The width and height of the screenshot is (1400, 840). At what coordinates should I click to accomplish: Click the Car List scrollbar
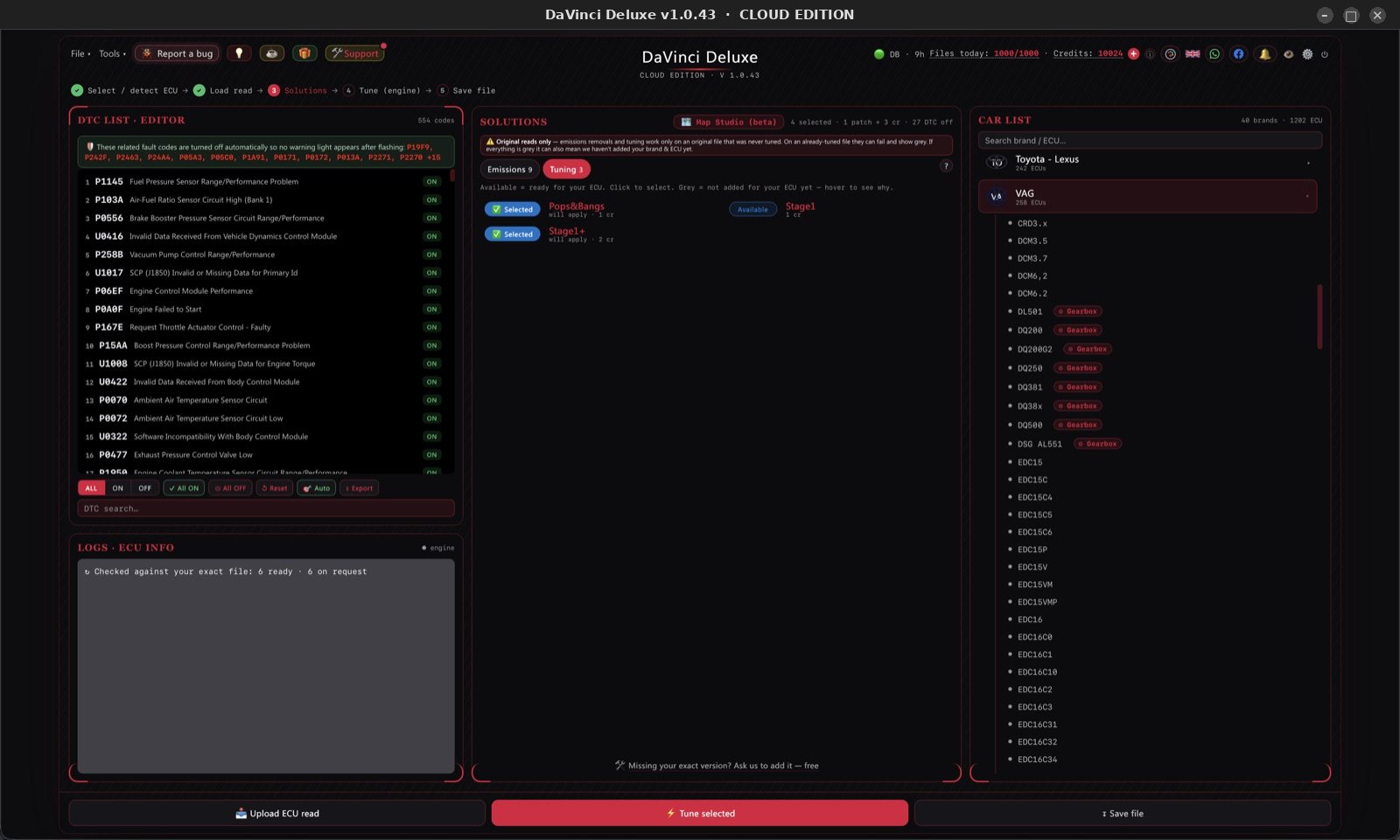pyautogui.click(x=1319, y=317)
